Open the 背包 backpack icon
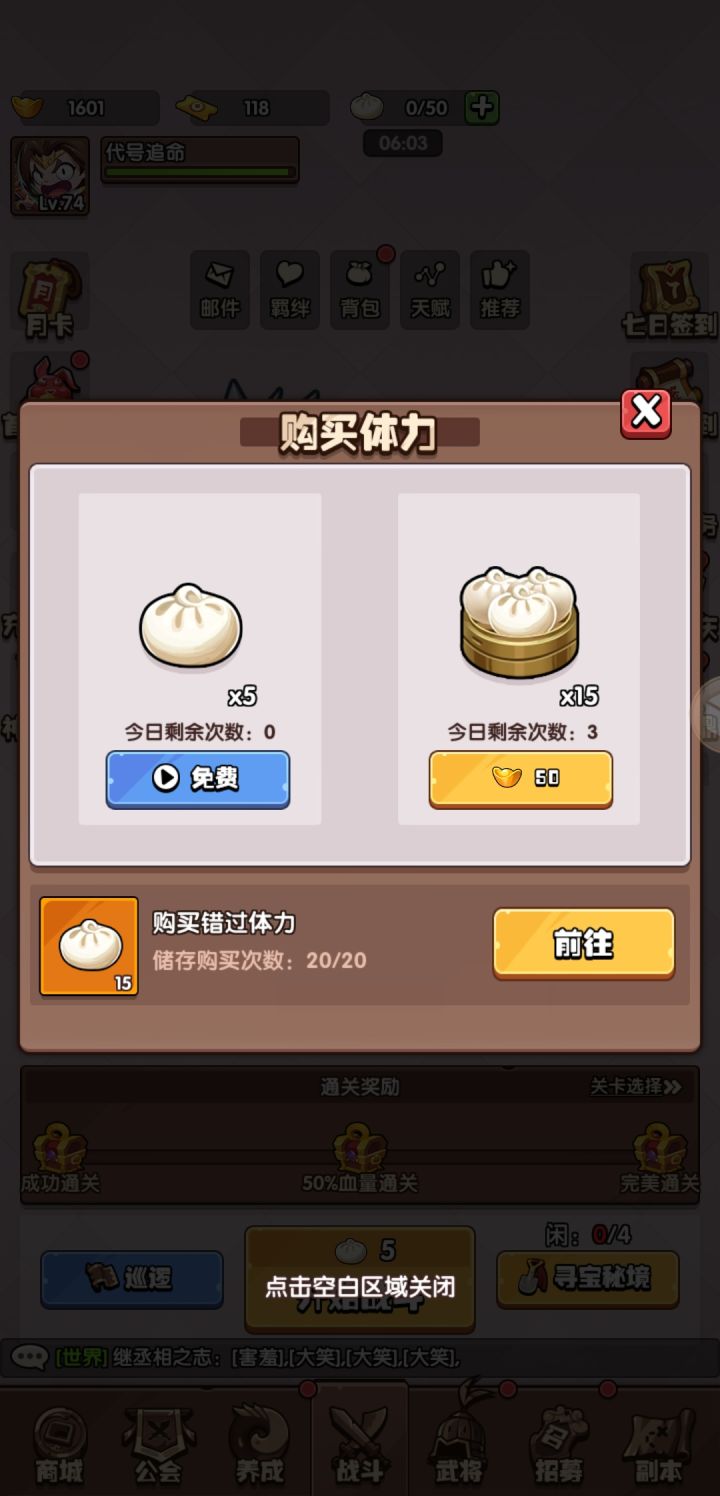The height and width of the screenshot is (1496, 720). [360, 290]
